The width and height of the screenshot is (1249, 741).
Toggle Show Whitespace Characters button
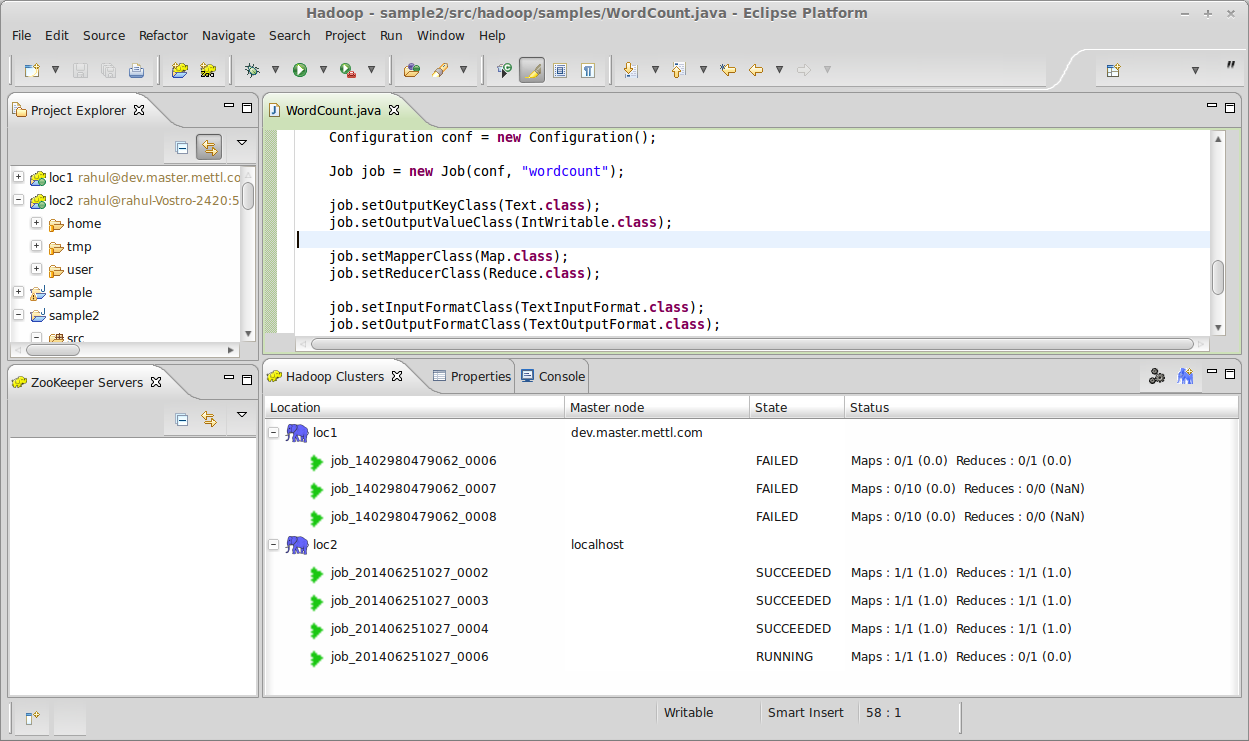click(x=588, y=70)
